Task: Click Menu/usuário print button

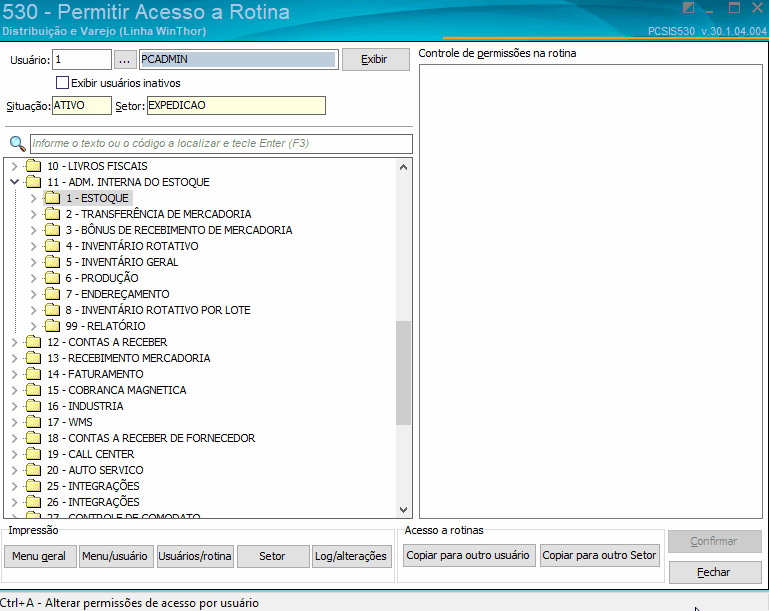Action: [115, 556]
